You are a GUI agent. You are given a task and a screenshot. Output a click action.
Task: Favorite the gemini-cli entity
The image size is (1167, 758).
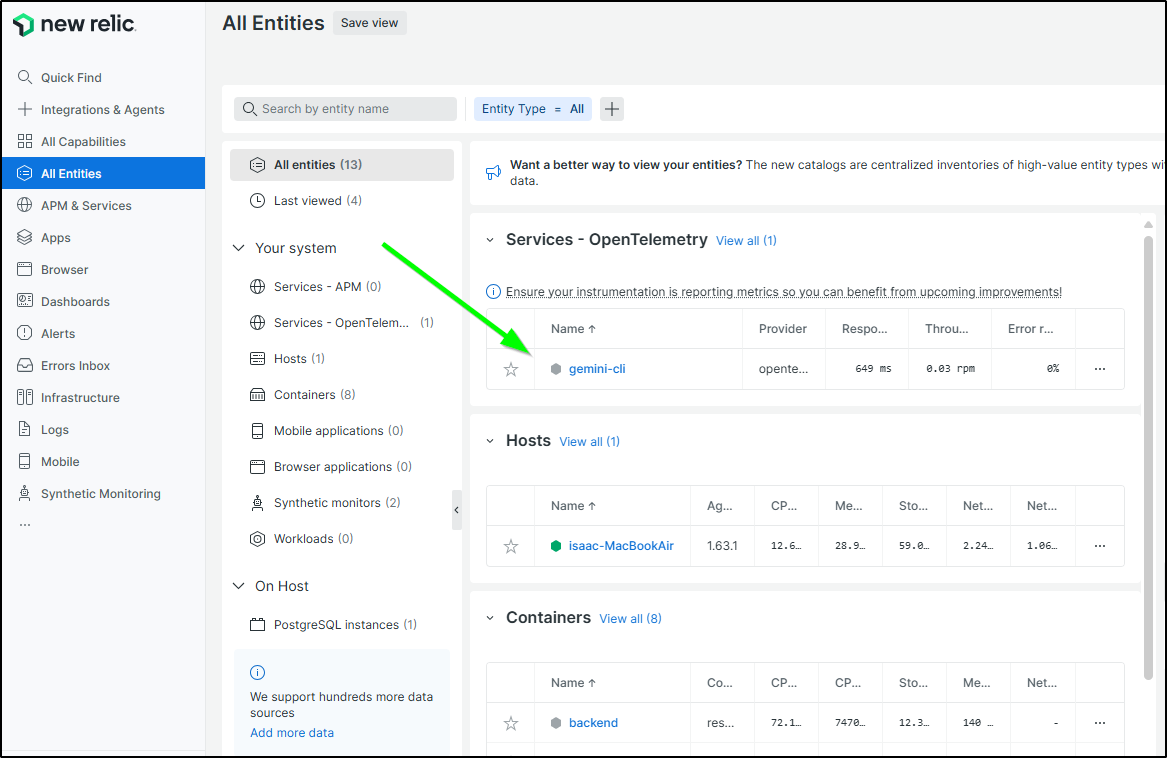(x=511, y=369)
